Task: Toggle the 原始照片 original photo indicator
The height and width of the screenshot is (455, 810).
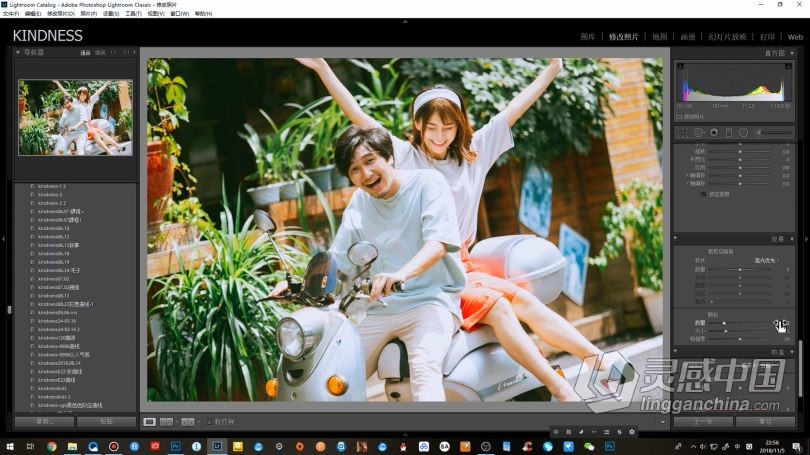Action: click(x=680, y=117)
